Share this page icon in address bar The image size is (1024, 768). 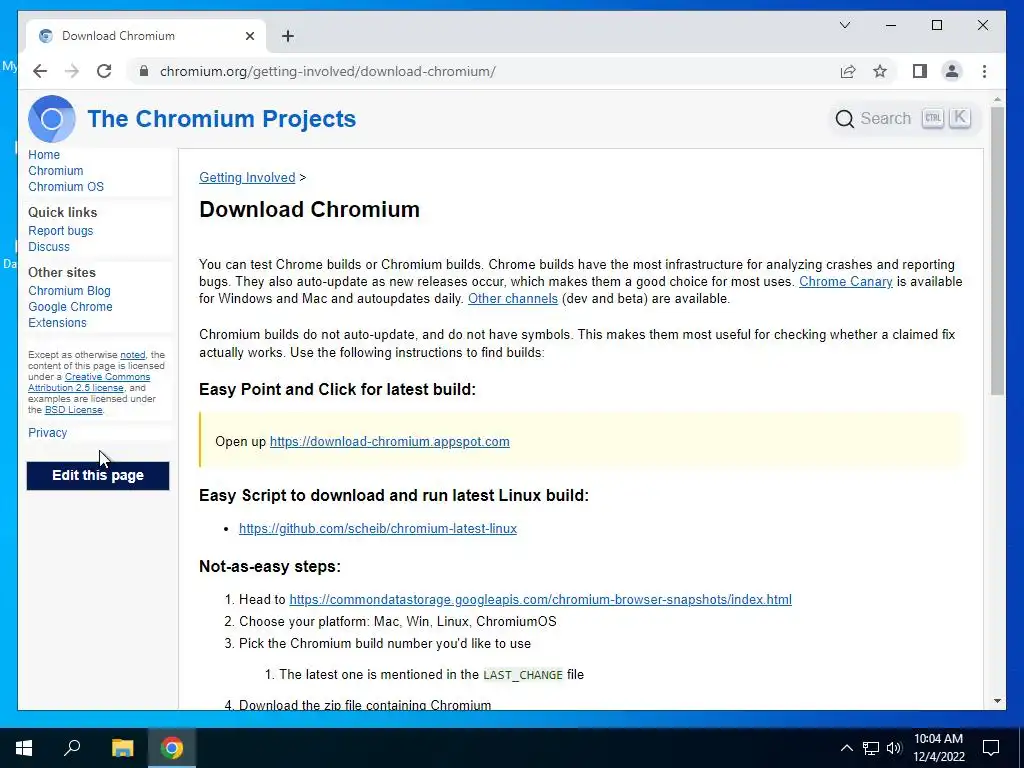(x=848, y=71)
